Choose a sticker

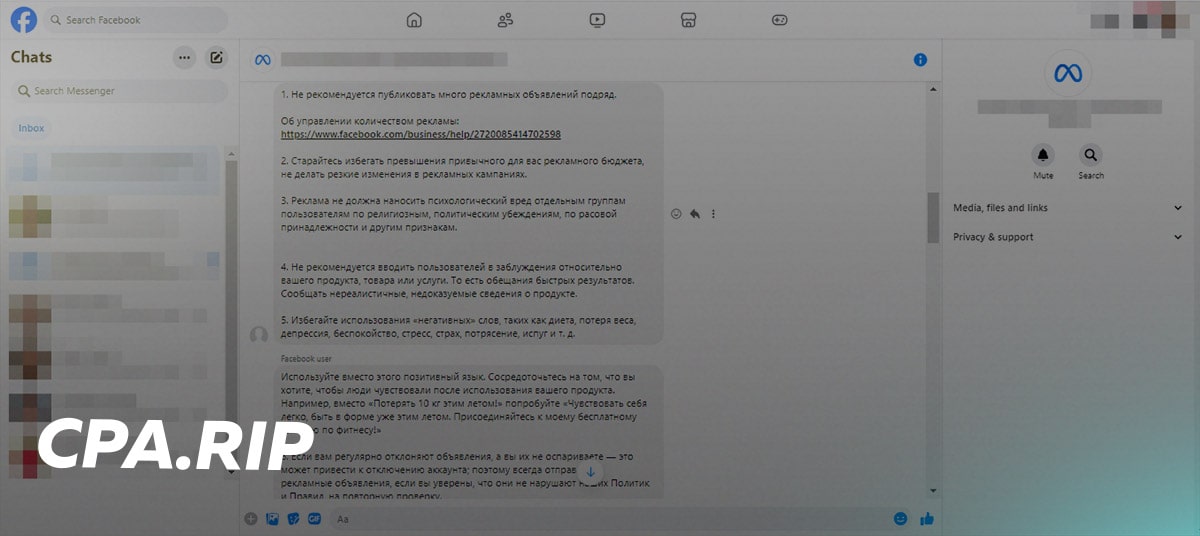tap(294, 519)
